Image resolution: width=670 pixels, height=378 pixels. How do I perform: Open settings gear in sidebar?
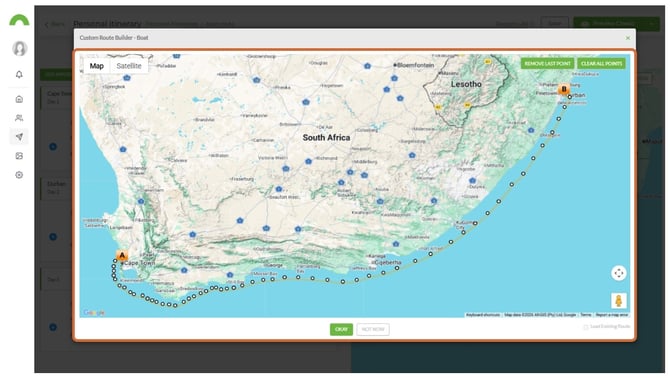pos(19,175)
